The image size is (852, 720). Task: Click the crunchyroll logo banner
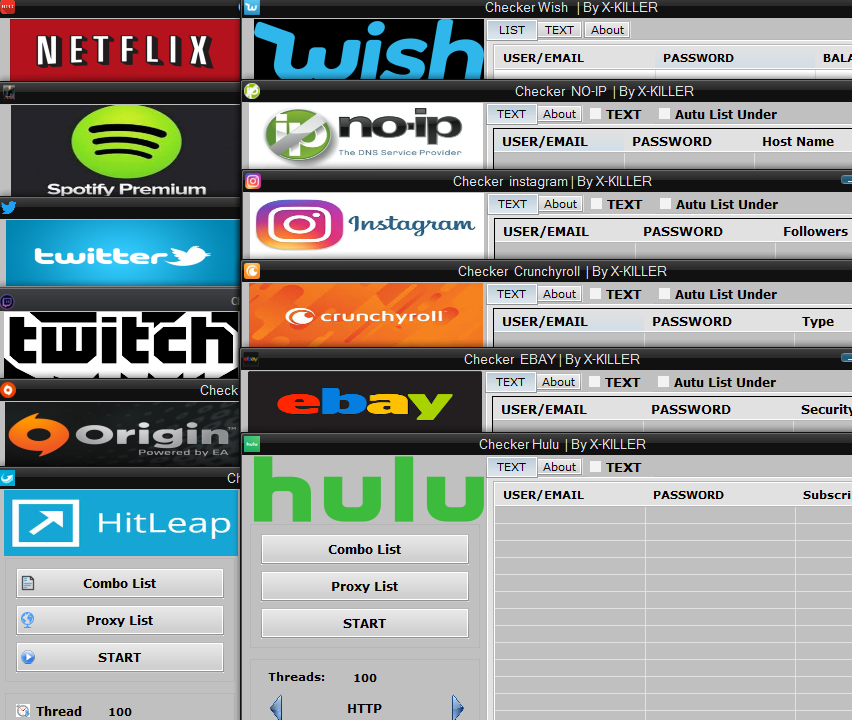click(366, 315)
